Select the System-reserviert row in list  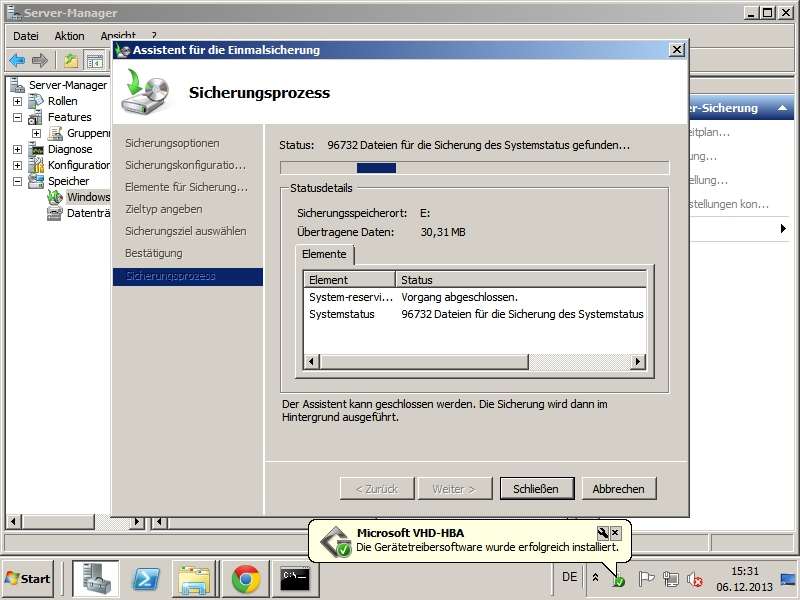click(x=475, y=297)
